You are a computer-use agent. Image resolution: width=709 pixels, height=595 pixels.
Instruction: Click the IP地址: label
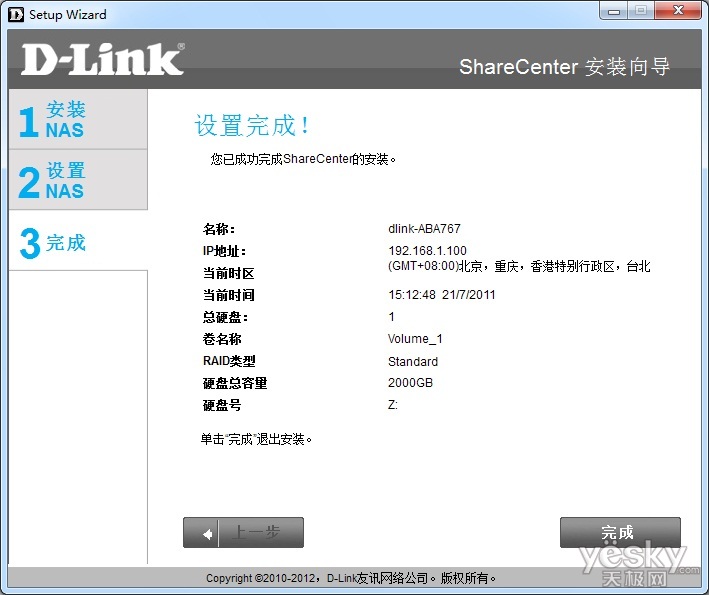click(224, 251)
